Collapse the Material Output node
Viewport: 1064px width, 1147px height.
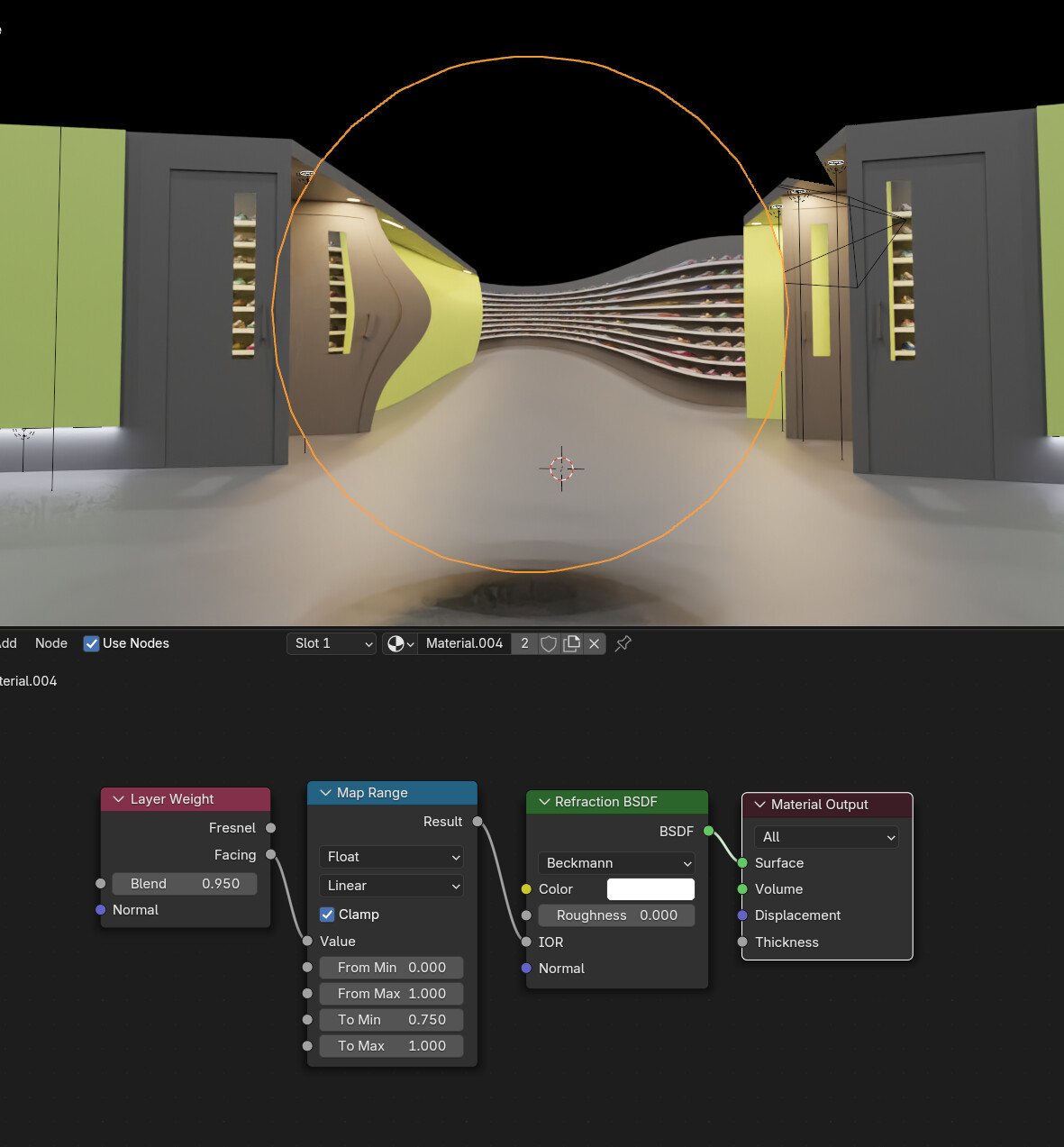759,805
